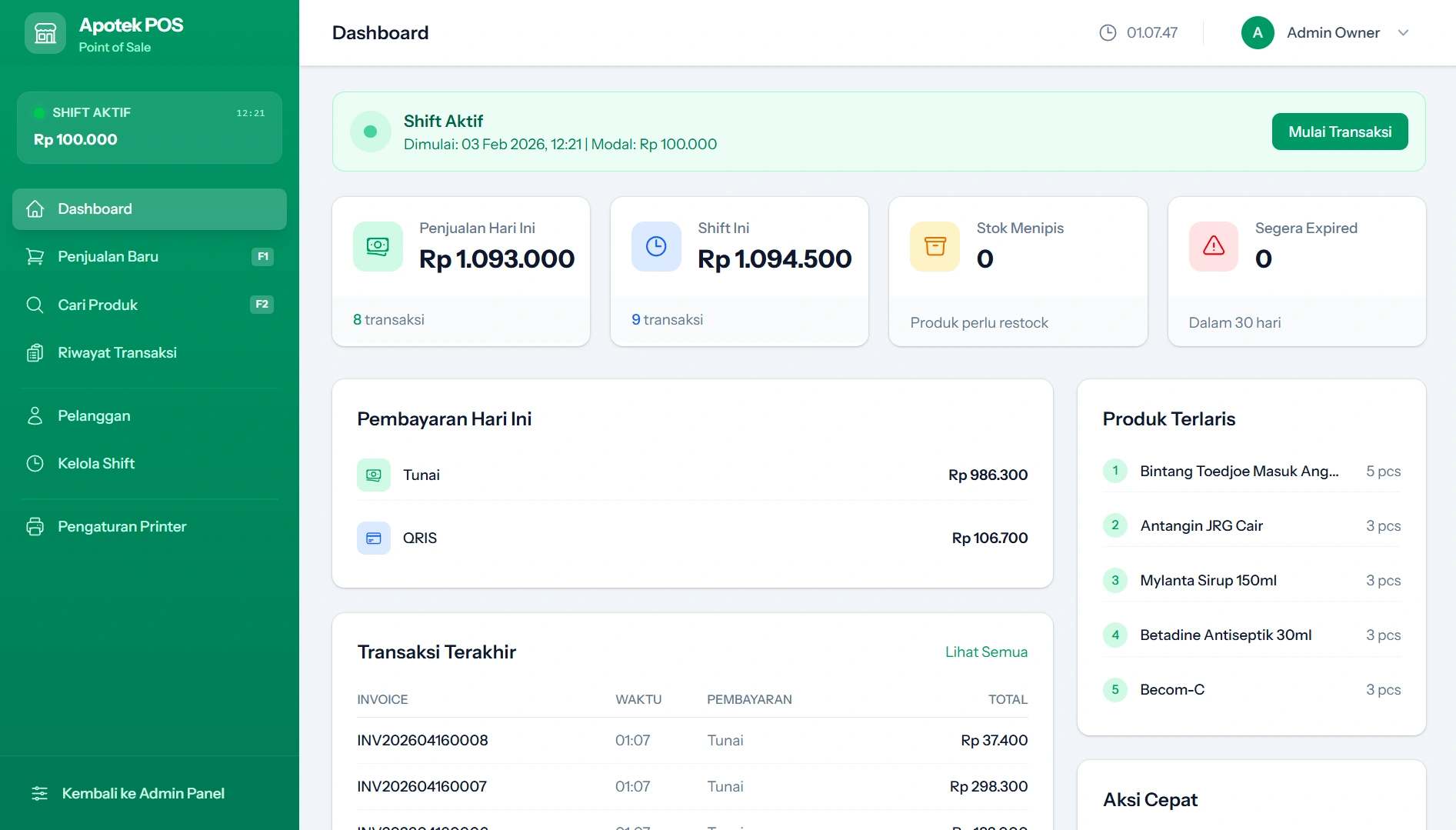Click the Aksi Cepat heading
Viewport: 1456px width, 830px height.
tap(1150, 800)
